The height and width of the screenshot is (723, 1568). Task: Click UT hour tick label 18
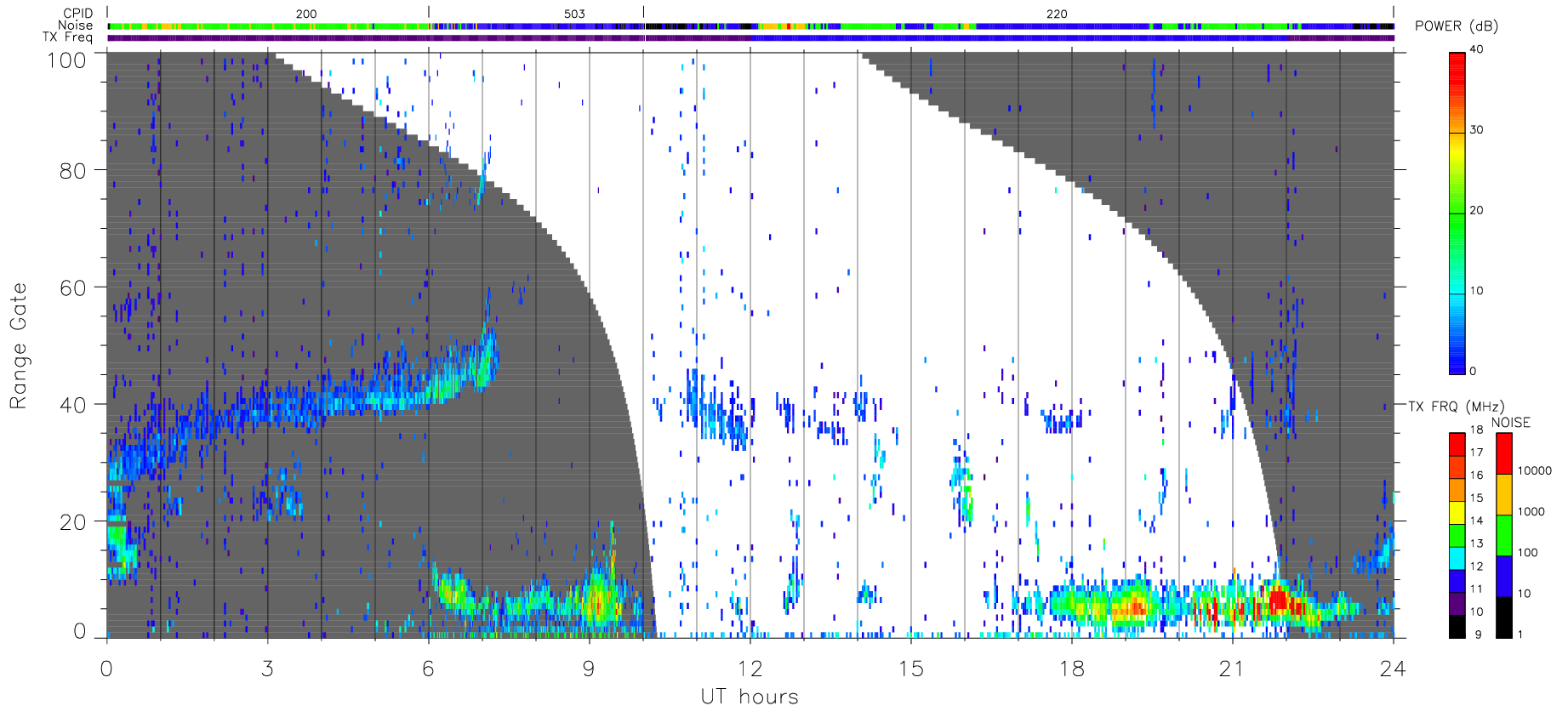[1071, 669]
